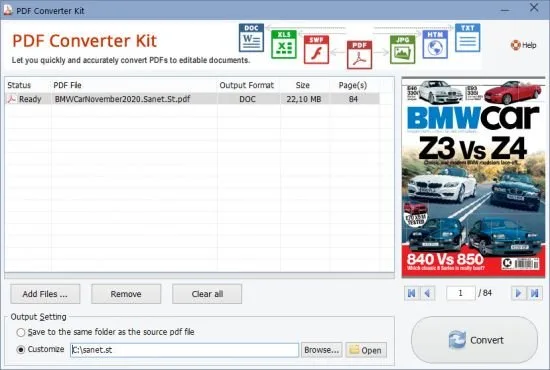Minimize the PDF Converter Kit window
This screenshot has height=370, width=550.
pos(505,10)
